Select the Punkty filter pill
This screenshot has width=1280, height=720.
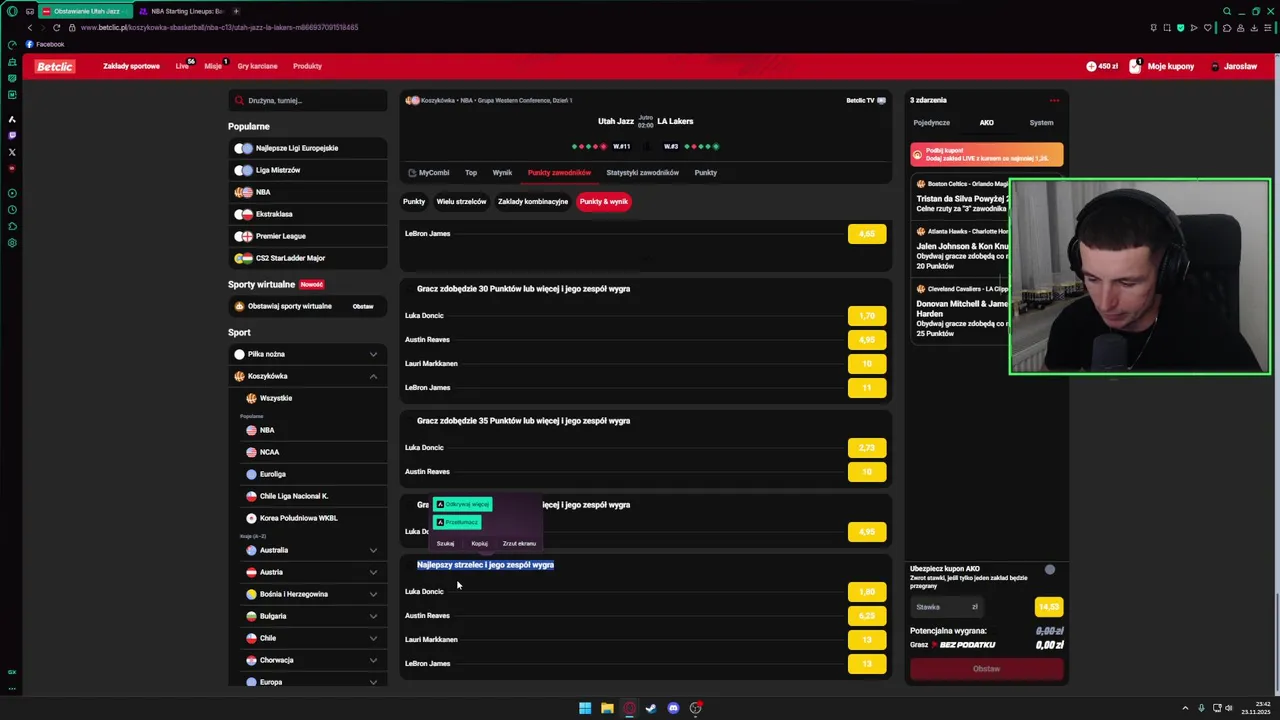(414, 201)
